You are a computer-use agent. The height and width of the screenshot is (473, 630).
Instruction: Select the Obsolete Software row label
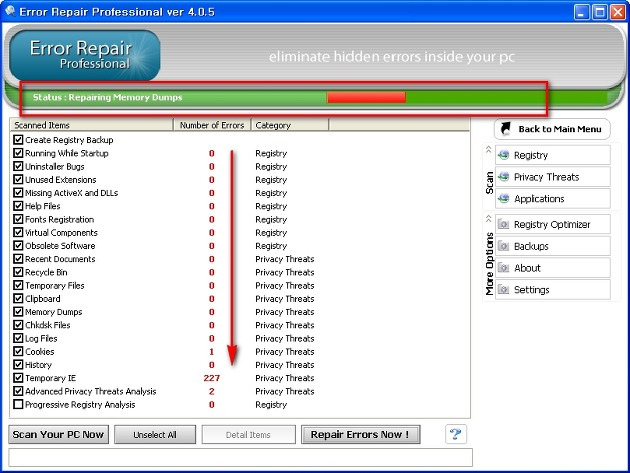click(x=60, y=246)
